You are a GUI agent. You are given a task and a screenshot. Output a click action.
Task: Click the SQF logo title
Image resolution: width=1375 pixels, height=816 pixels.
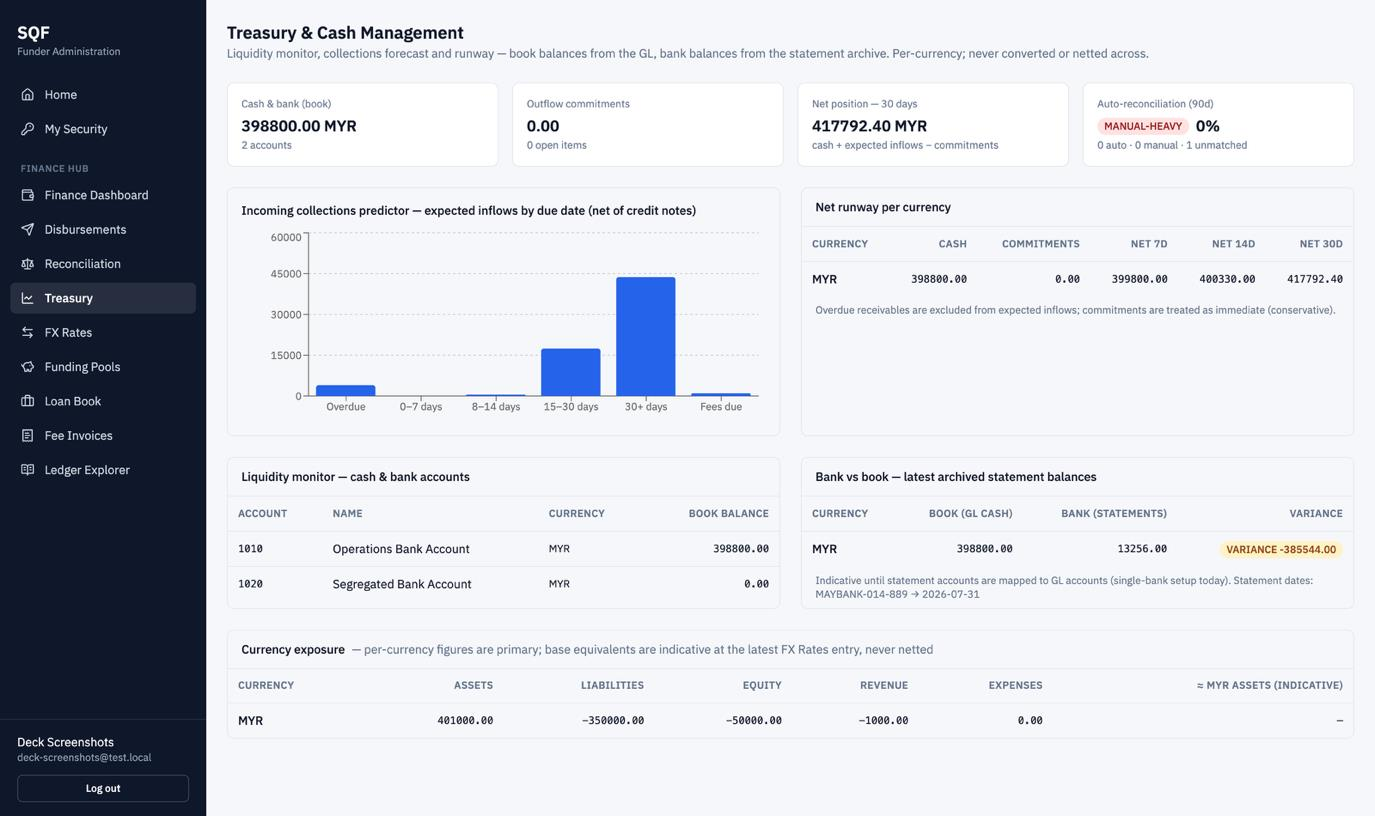click(33, 33)
